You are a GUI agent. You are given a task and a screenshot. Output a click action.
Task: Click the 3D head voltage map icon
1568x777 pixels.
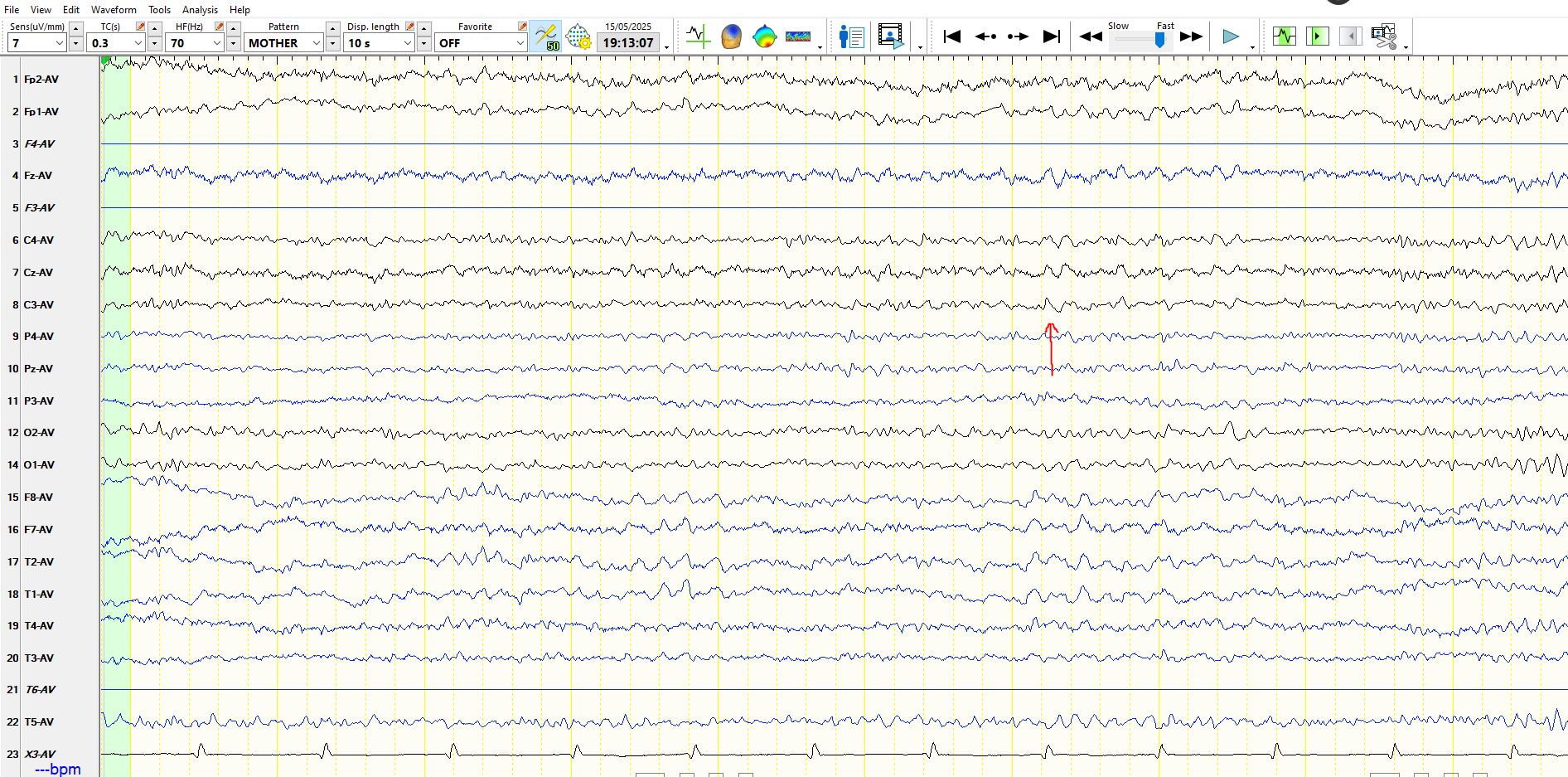(731, 36)
